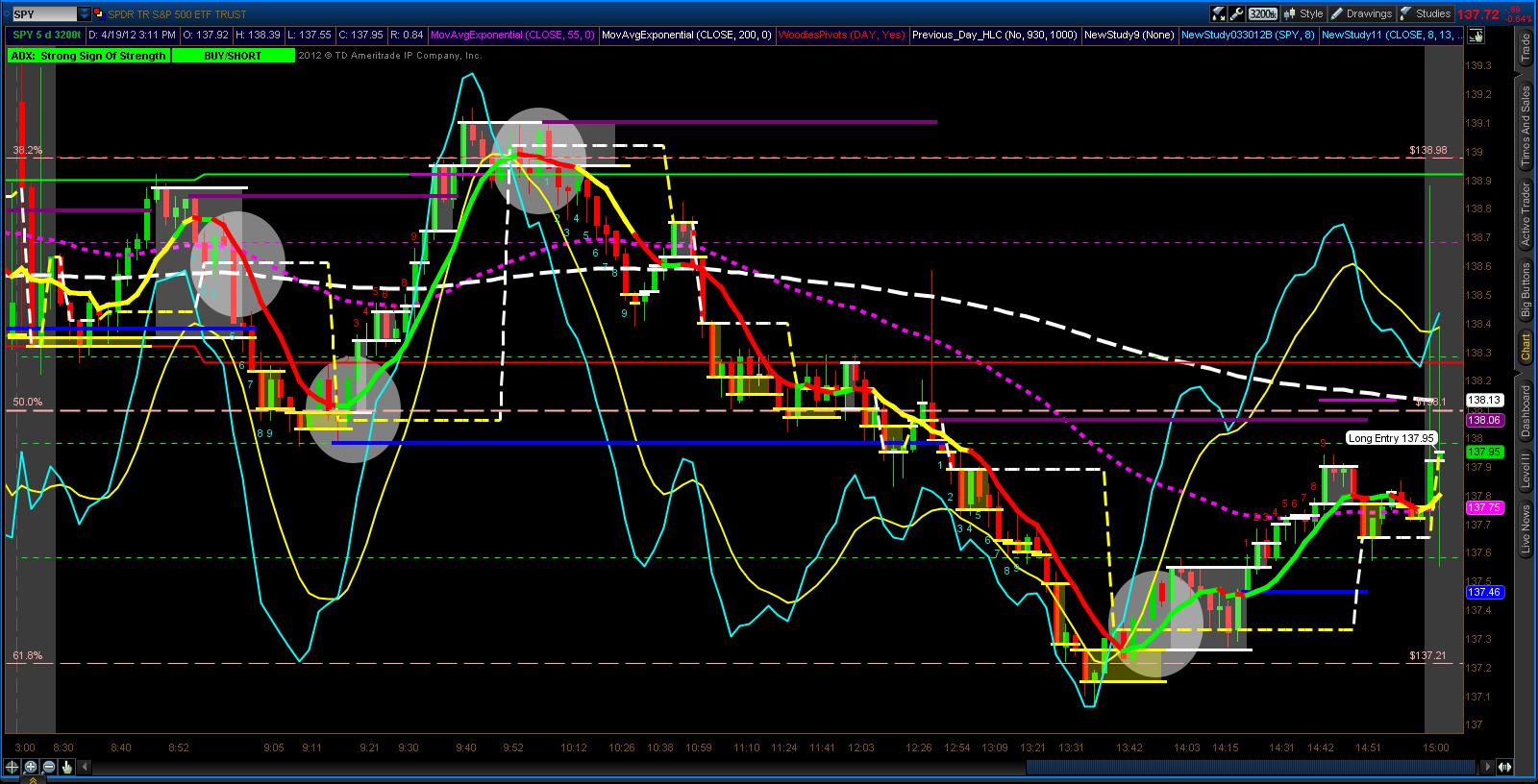Screen dimensions: 1538x784
Task: Click the horizontal chart scrollbar thumb
Action: point(1250,767)
